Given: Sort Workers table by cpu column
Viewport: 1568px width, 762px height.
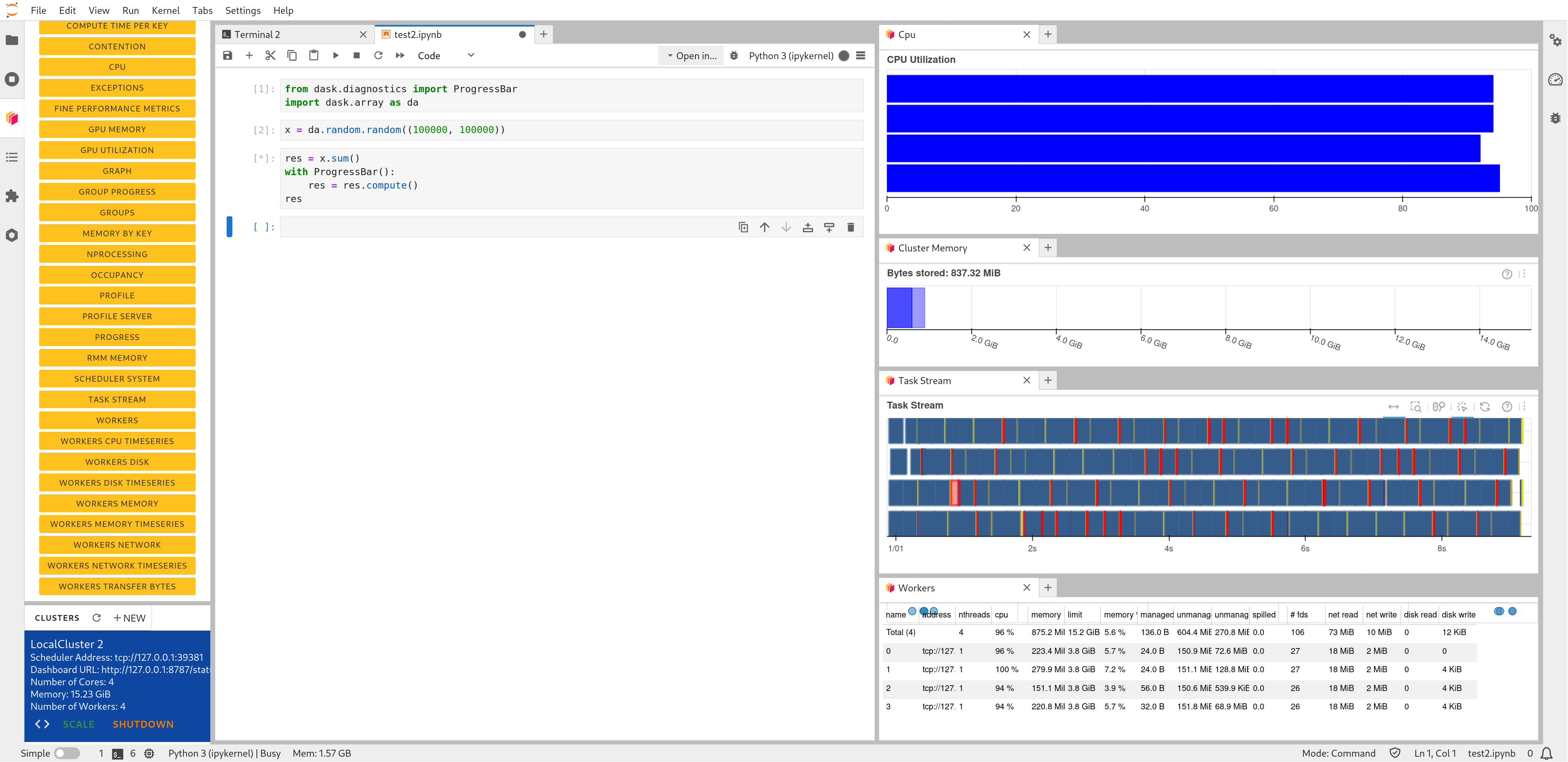Looking at the screenshot, I should [x=1001, y=615].
